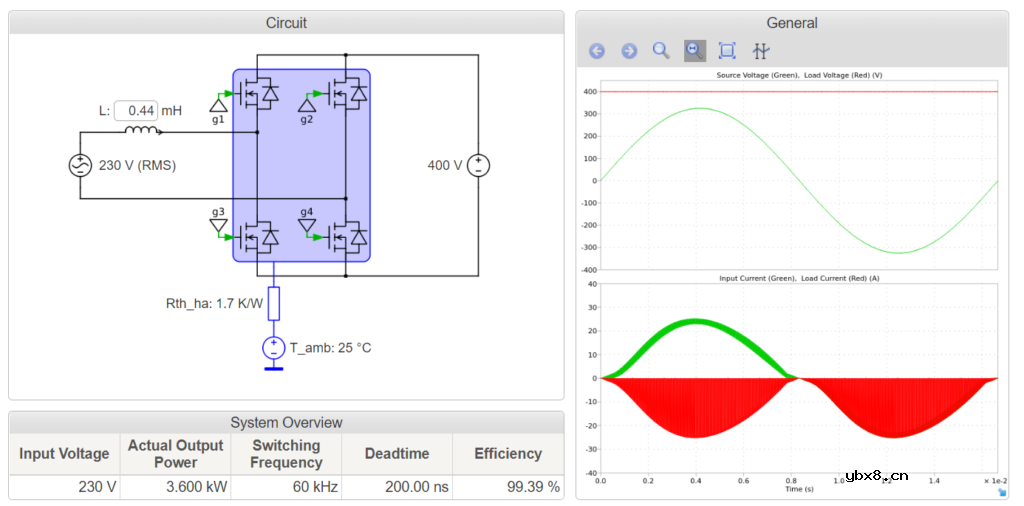Select the Rth_ha thermal resistor symbol
1024x506 pixels.
273,303
